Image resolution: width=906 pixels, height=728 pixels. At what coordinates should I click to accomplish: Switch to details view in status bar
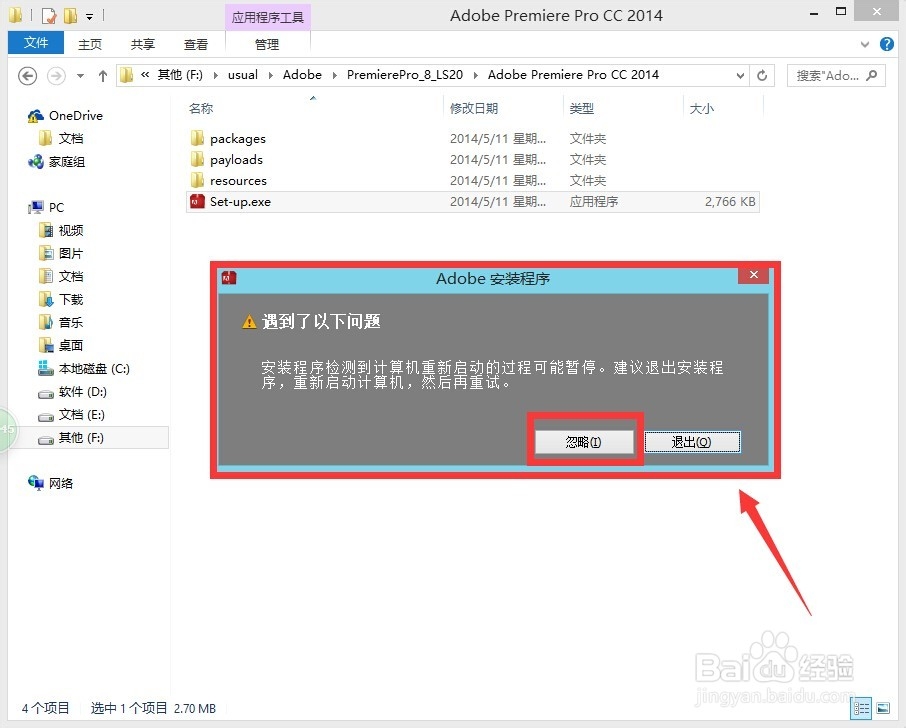pyautogui.click(x=861, y=709)
